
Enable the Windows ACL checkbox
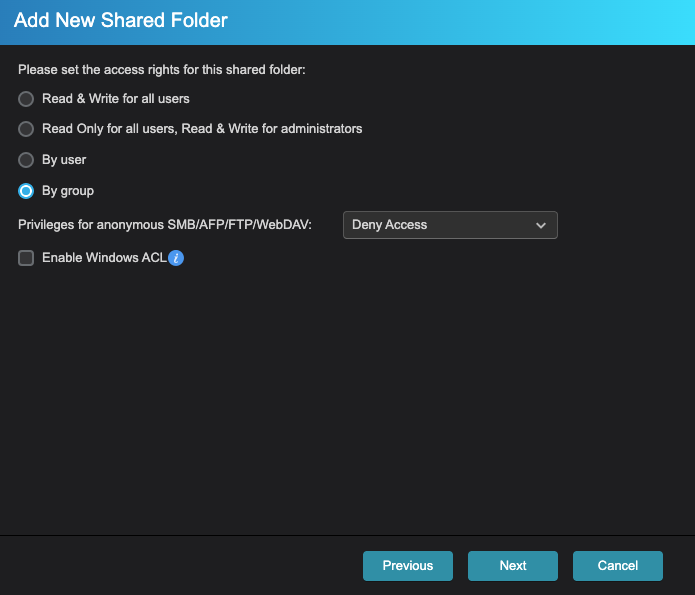click(x=26, y=258)
